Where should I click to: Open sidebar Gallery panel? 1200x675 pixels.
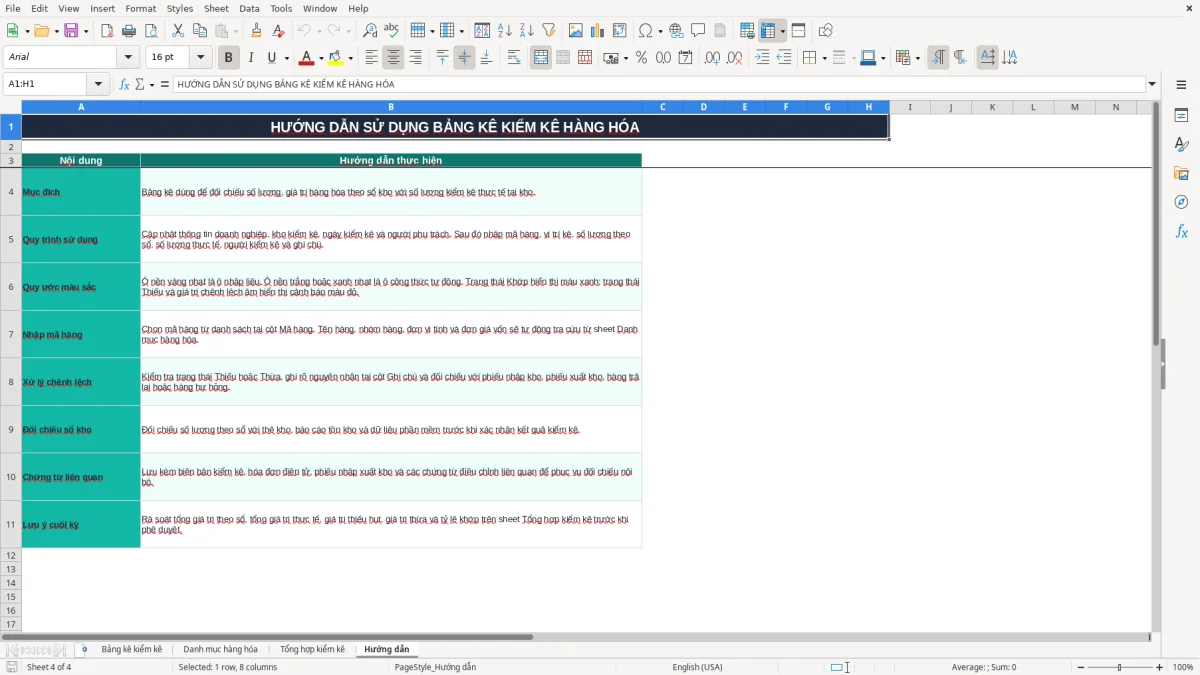[1181, 173]
